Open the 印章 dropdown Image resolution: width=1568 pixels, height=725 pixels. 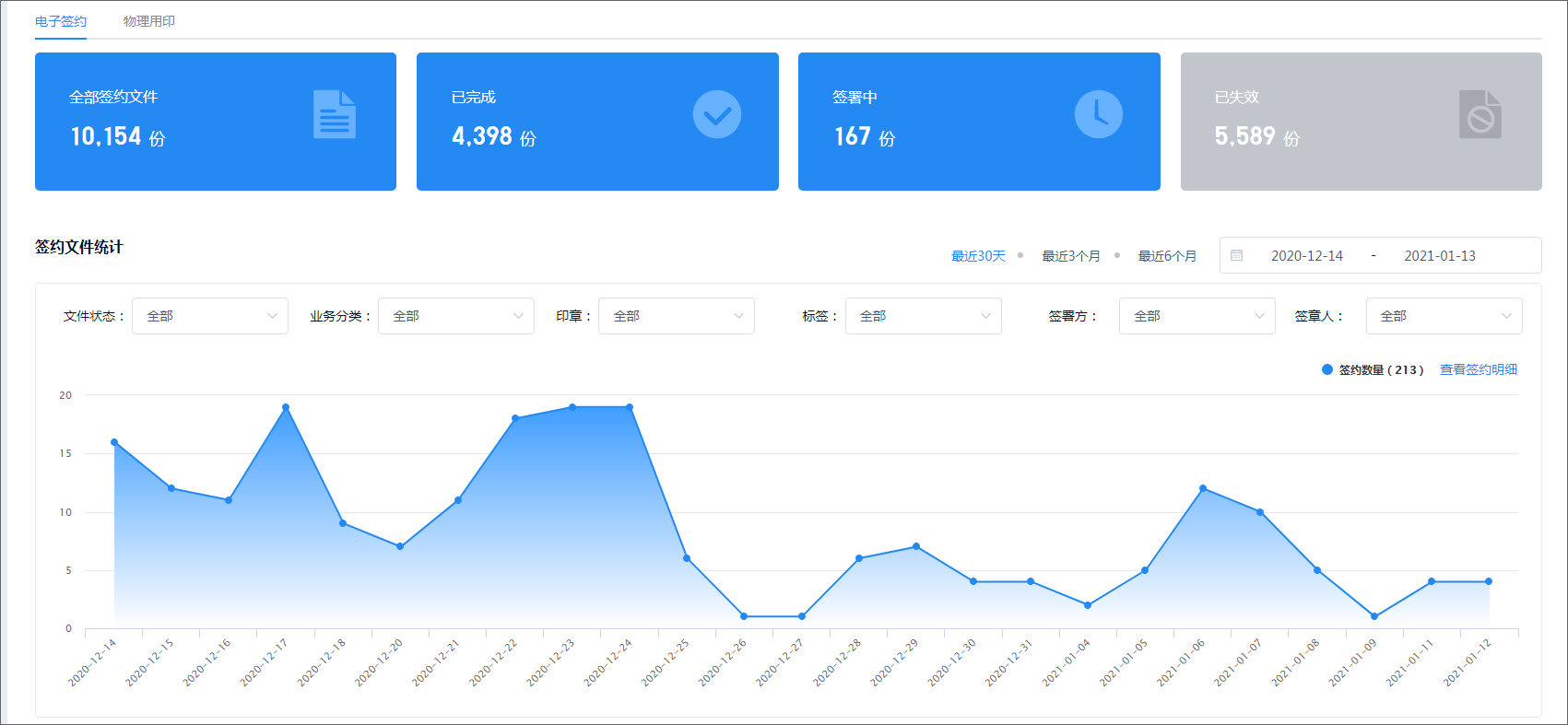(x=677, y=316)
